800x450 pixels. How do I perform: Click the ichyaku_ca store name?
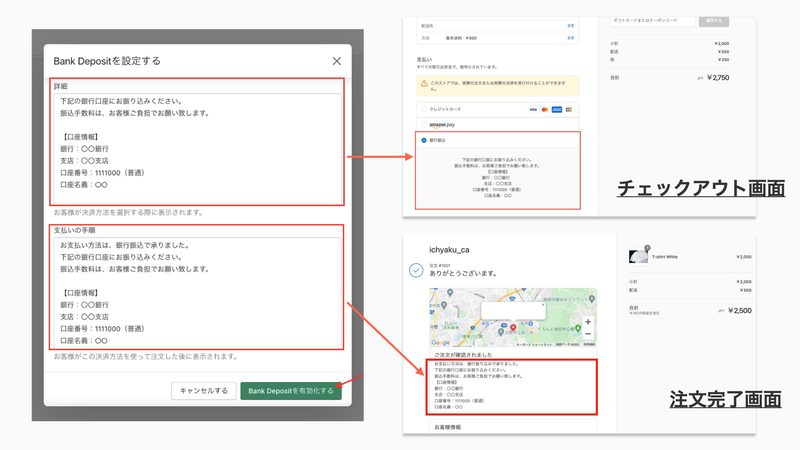tap(449, 250)
